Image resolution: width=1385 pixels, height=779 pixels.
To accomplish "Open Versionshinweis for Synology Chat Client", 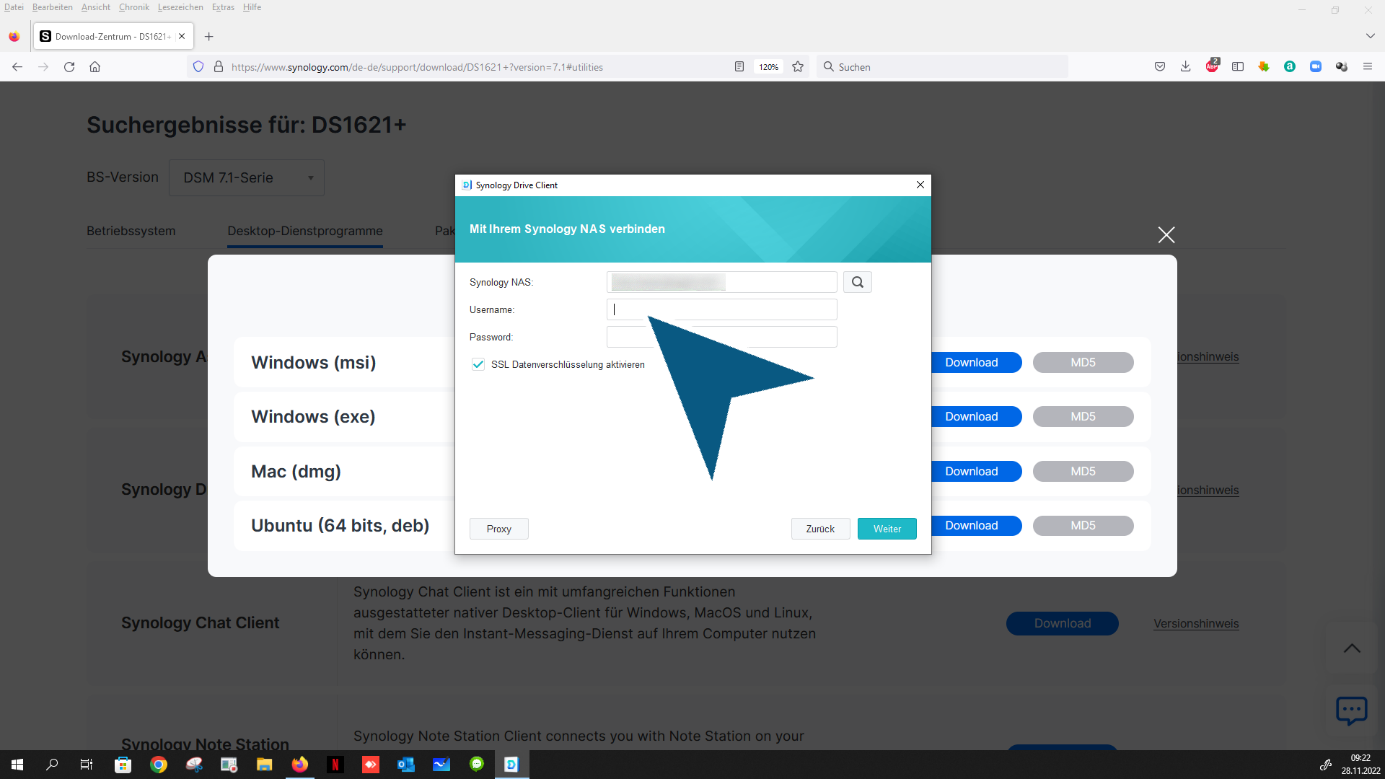I will pyautogui.click(x=1196, y=624).
